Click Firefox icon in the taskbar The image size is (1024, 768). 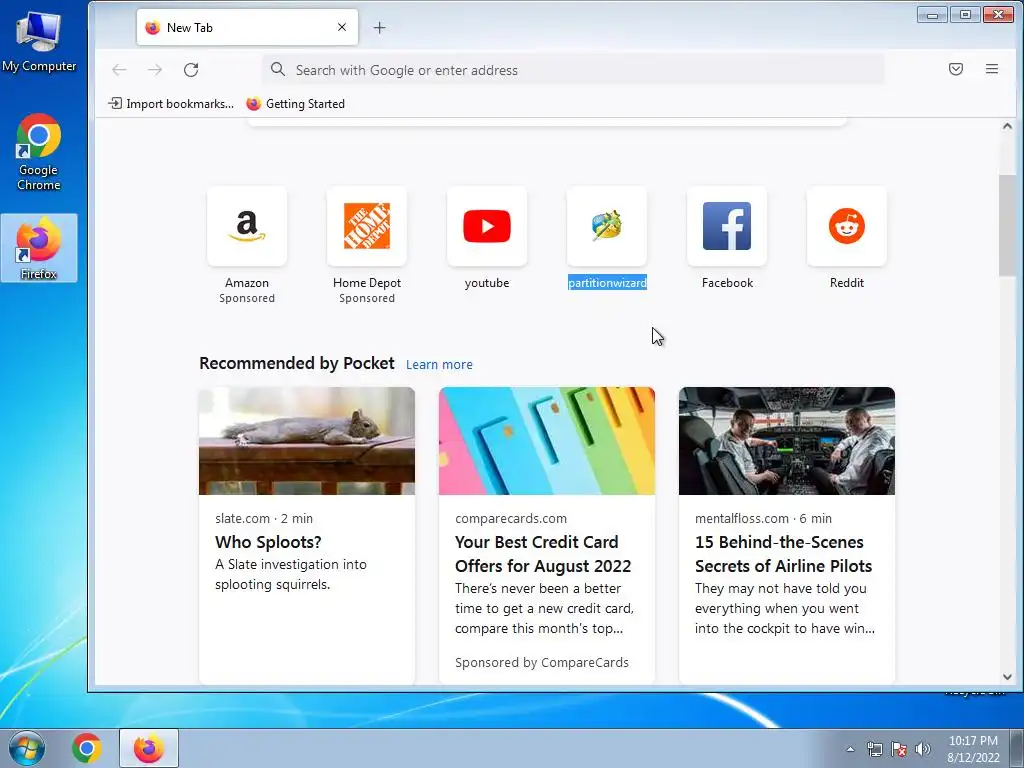(149, 748)
